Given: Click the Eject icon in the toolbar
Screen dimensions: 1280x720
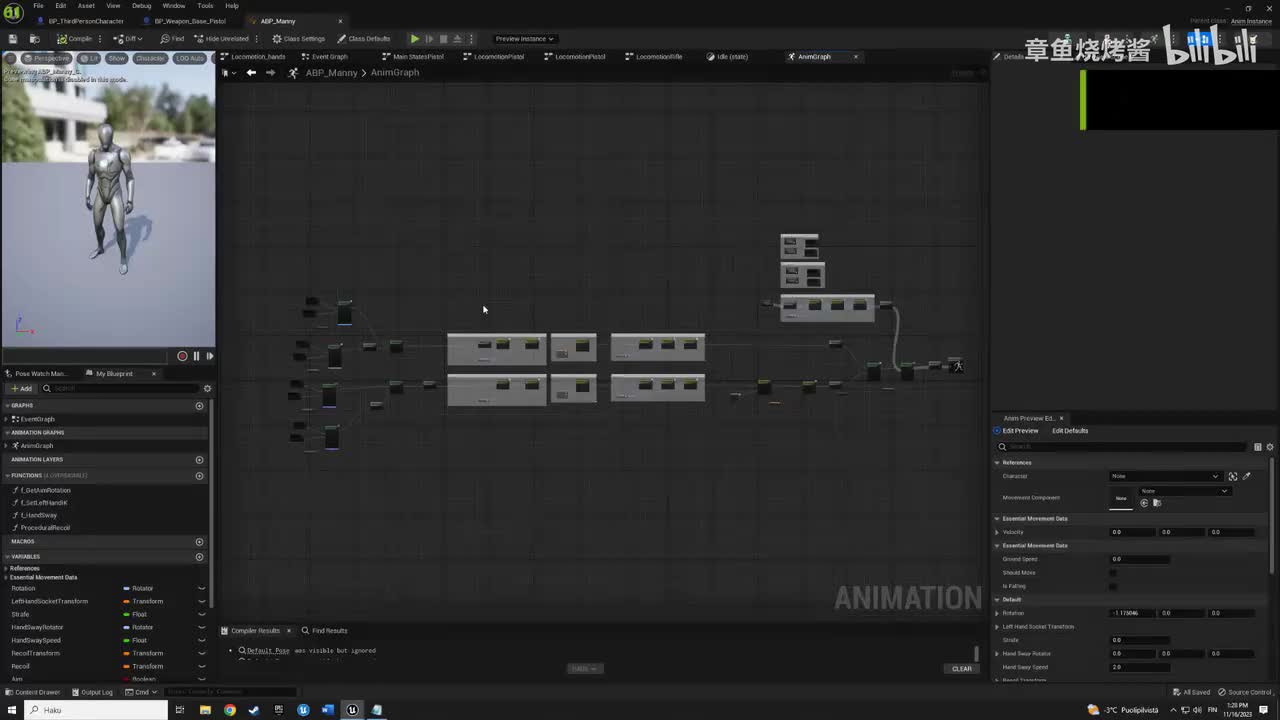Looking at the screenshot, I should [x=458, y=39].
